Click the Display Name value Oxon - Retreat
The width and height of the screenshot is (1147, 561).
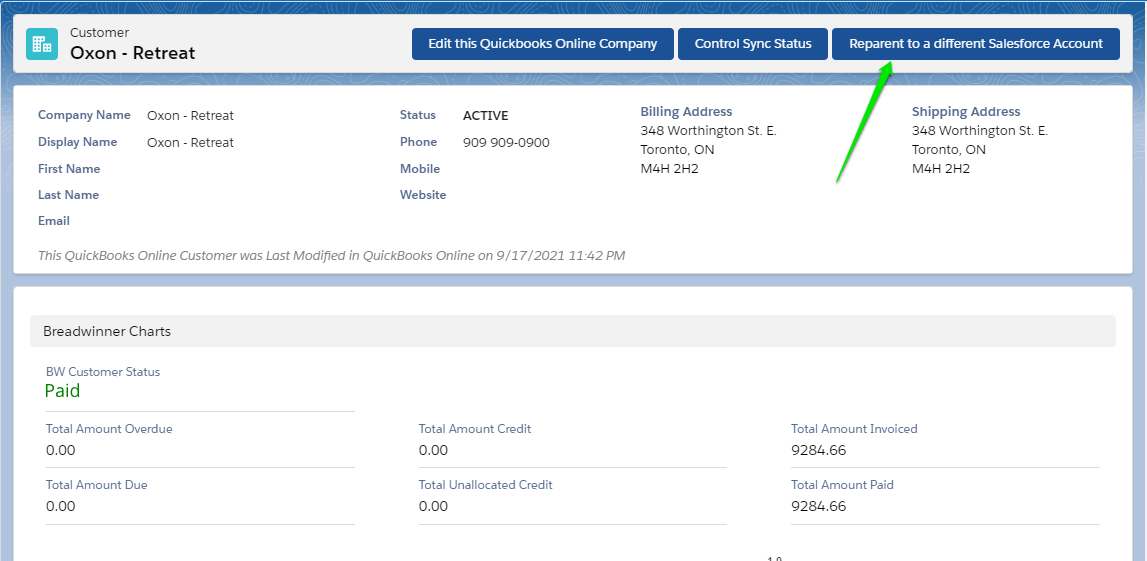[x=190, y=143]
